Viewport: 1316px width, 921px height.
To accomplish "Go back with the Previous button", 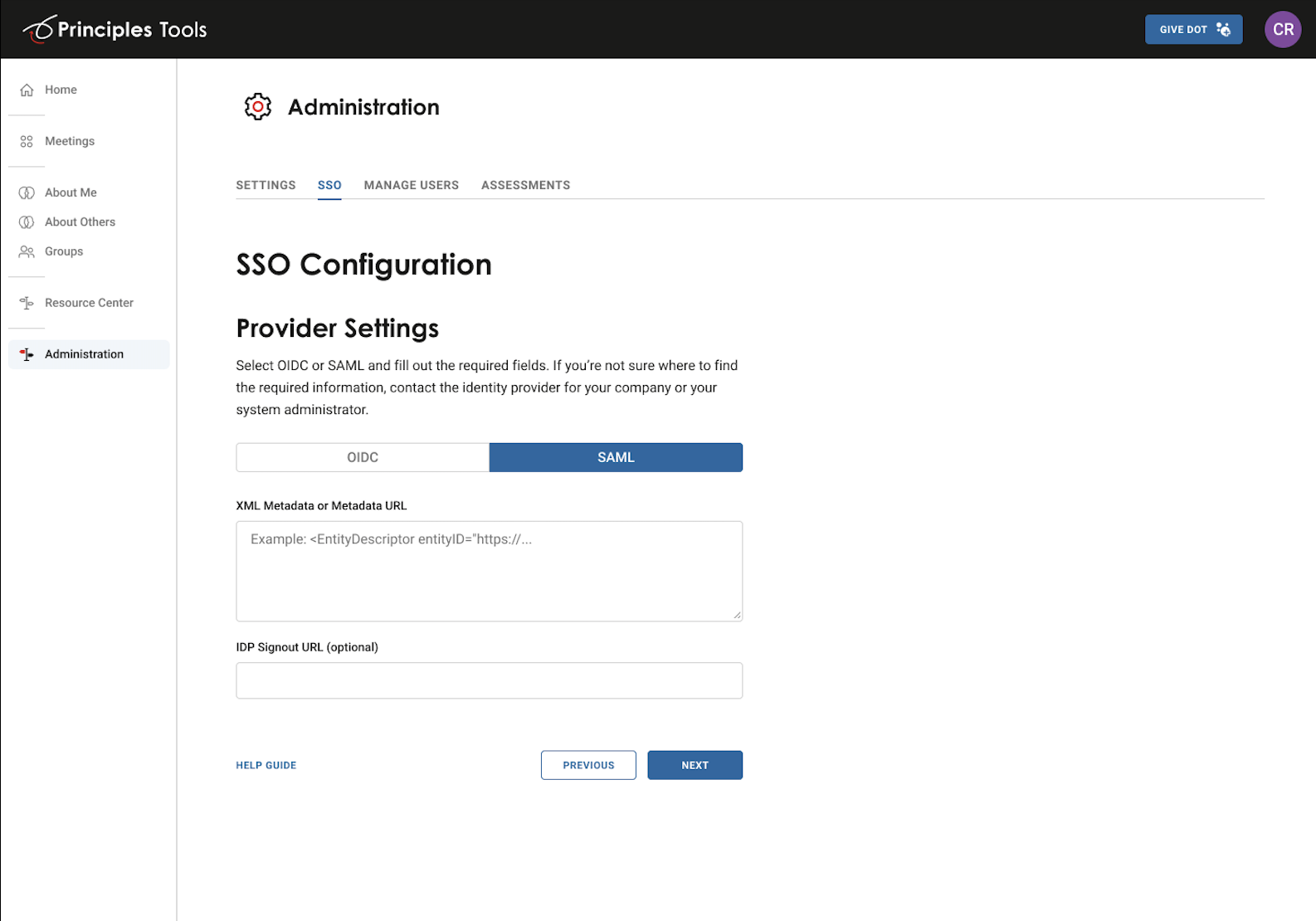I will 588,765.
